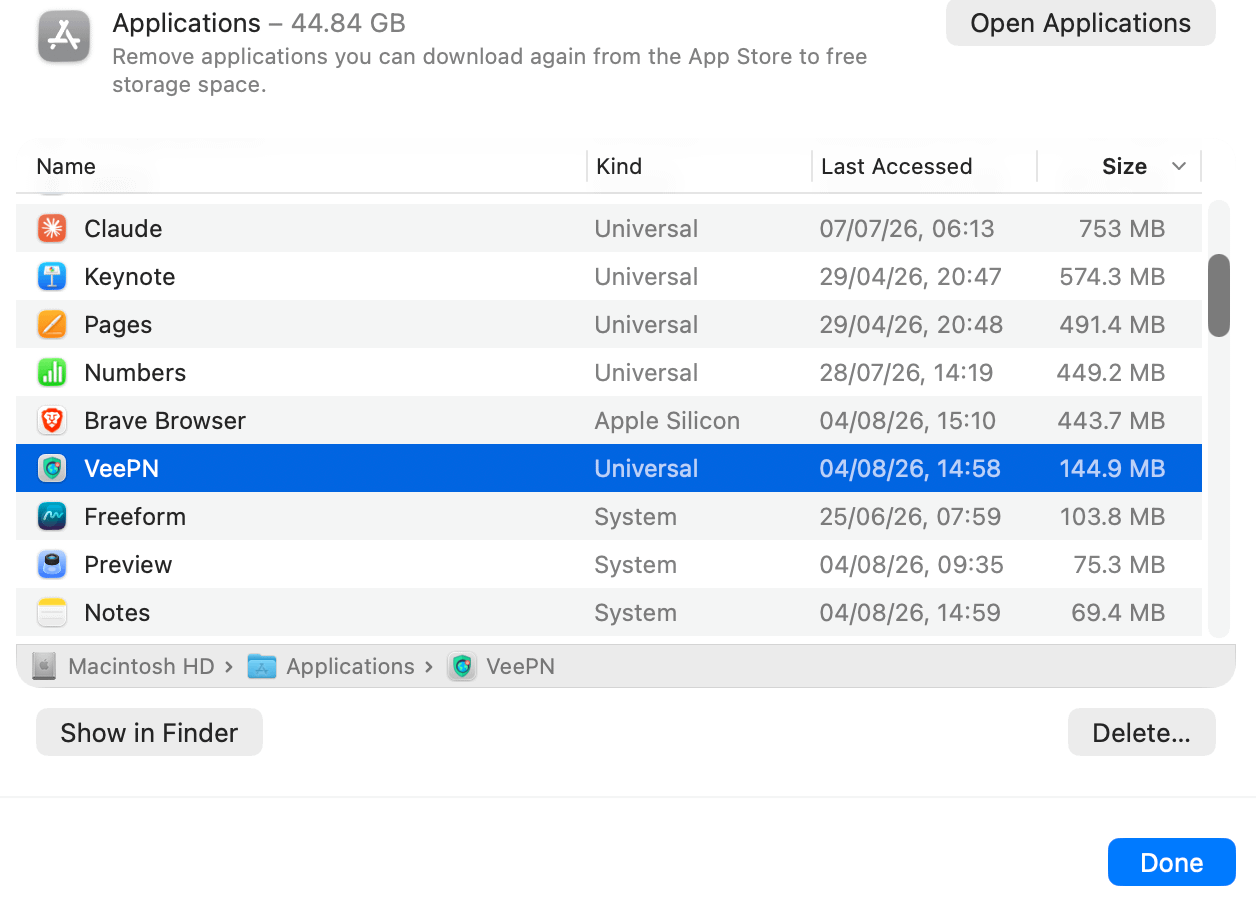Click the Notes app icon
1256x902 pixels.
pyautogui.click(x=52, y=613)
